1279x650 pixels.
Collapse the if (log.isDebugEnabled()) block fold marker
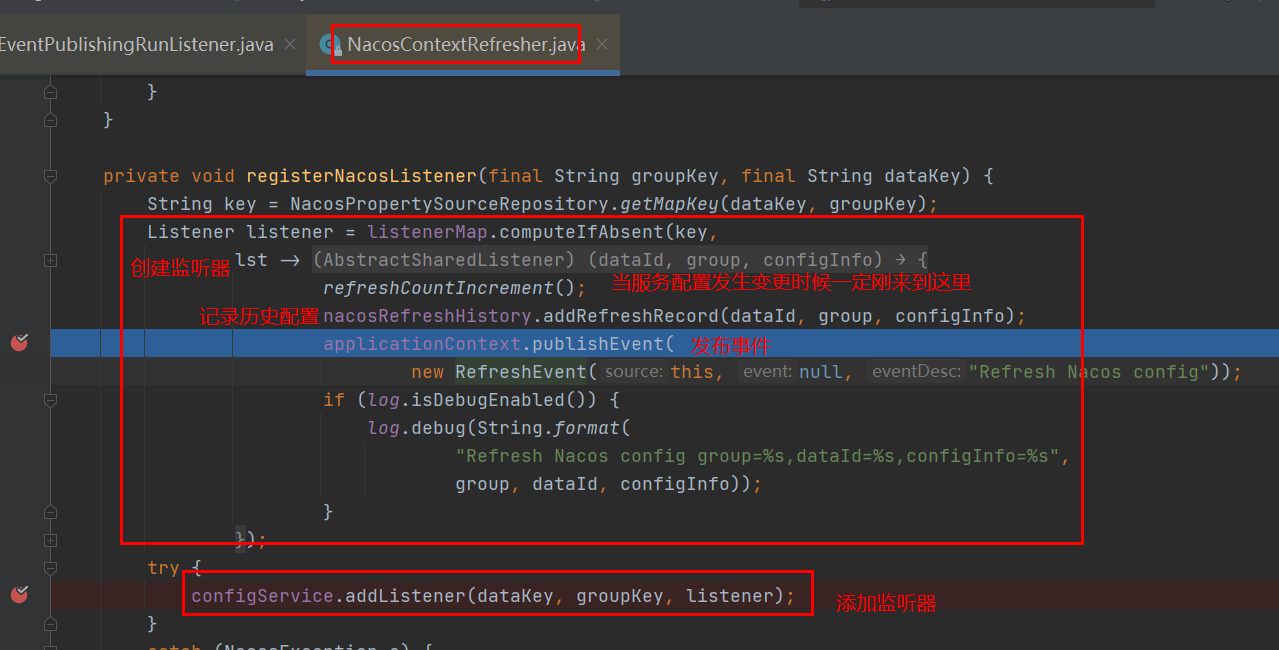[x=50, y=400]
